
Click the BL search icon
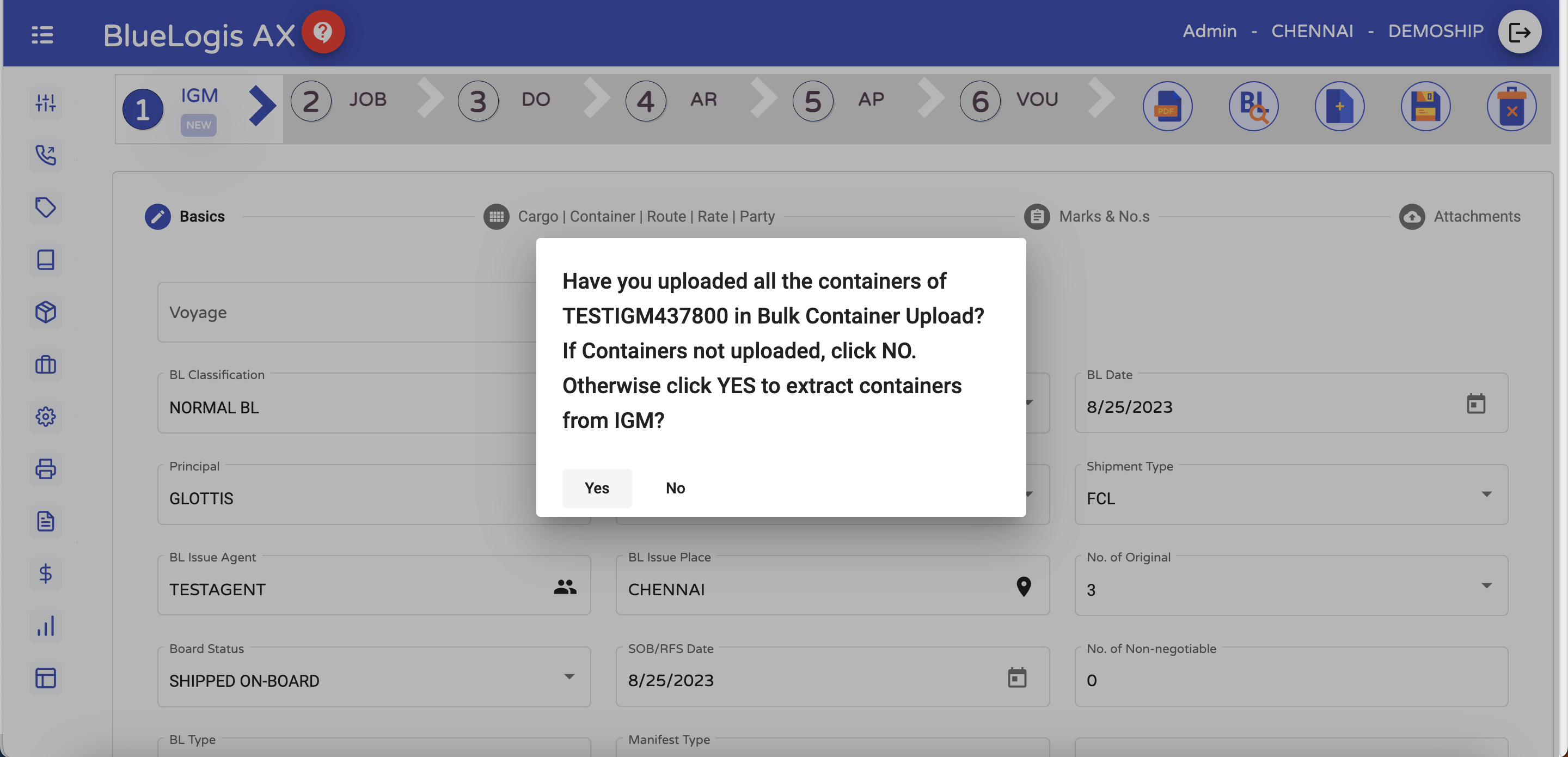click(x=1253, y=106)
